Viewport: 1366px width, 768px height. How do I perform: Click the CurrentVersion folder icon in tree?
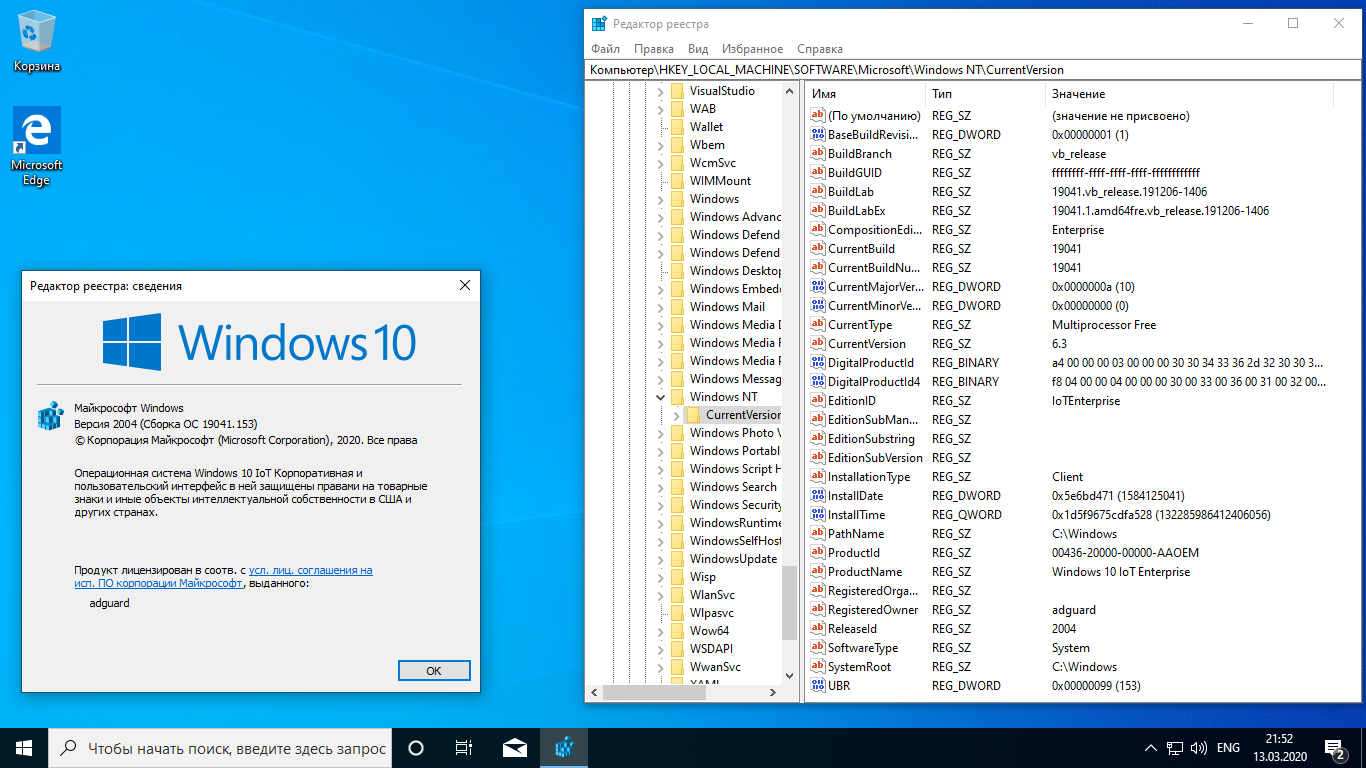pos(693,415)
